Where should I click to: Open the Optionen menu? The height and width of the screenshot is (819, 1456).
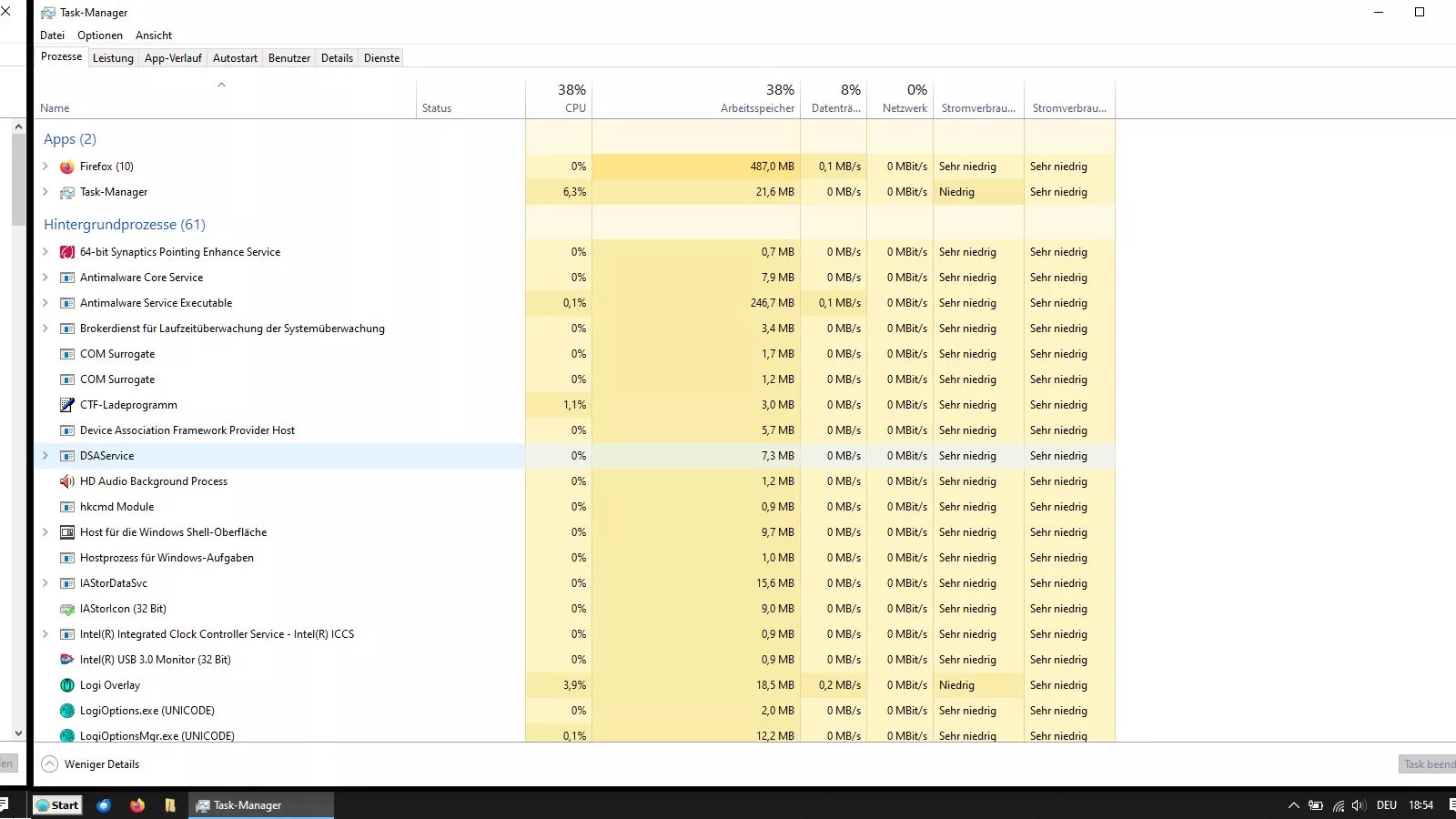100,35
